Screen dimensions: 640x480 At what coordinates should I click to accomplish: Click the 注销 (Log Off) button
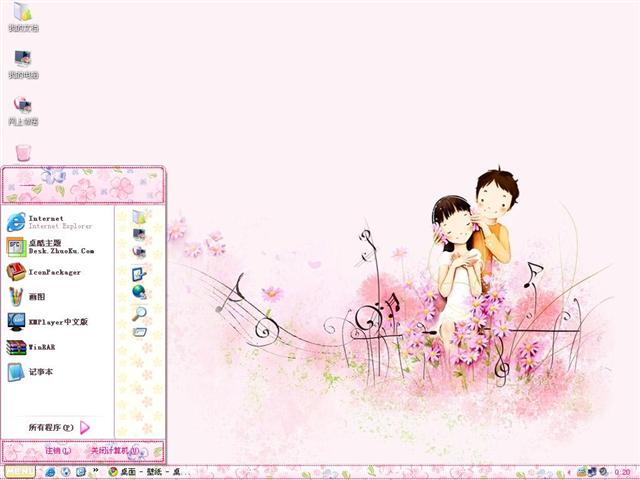coord(58,451)
